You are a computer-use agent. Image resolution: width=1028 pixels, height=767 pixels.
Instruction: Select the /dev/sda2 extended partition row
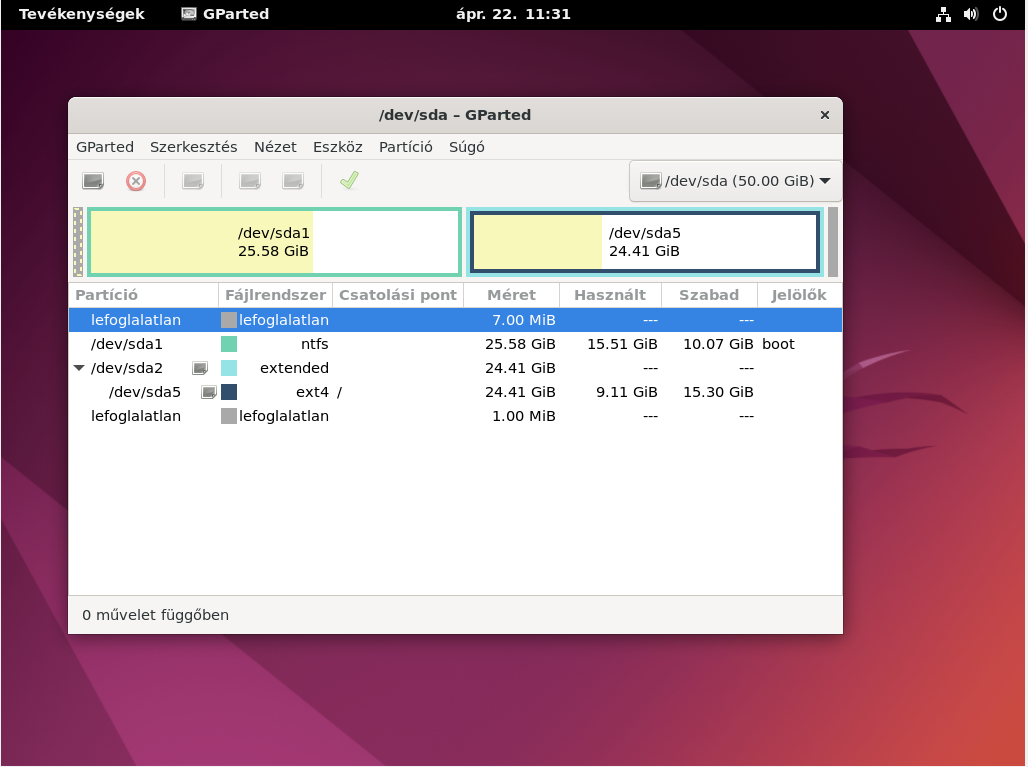pos(455,368)
